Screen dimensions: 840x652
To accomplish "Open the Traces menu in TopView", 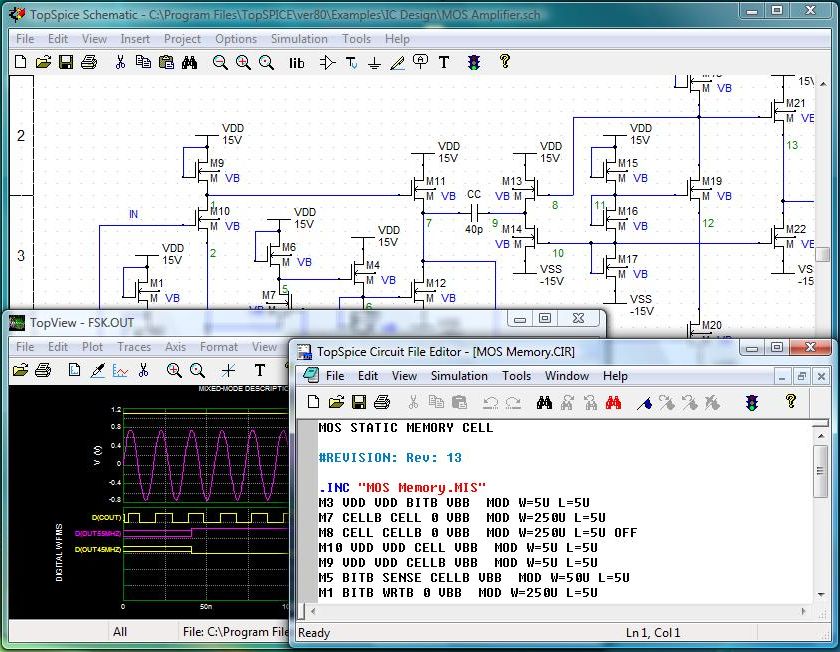I will pyautogui.click(x=134, y=347).
